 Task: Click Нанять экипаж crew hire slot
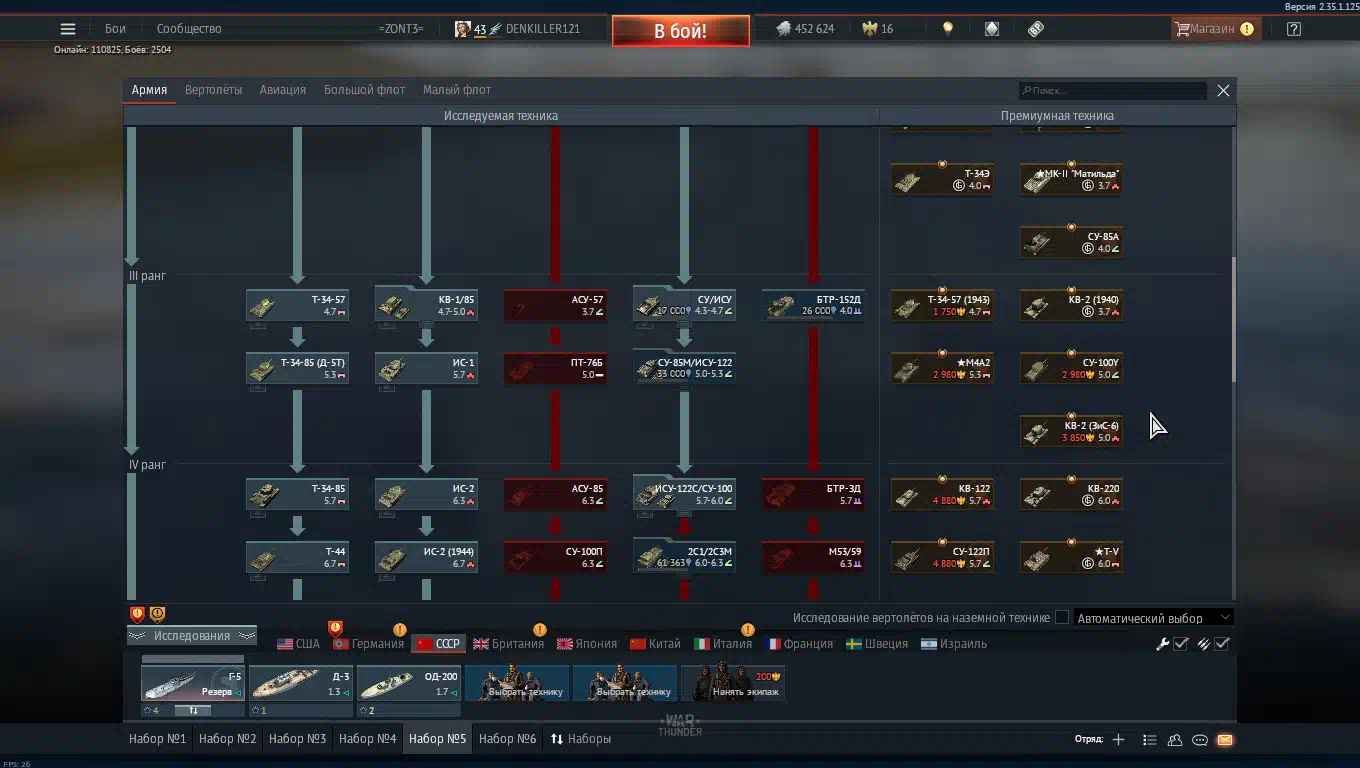coord(733,683)
